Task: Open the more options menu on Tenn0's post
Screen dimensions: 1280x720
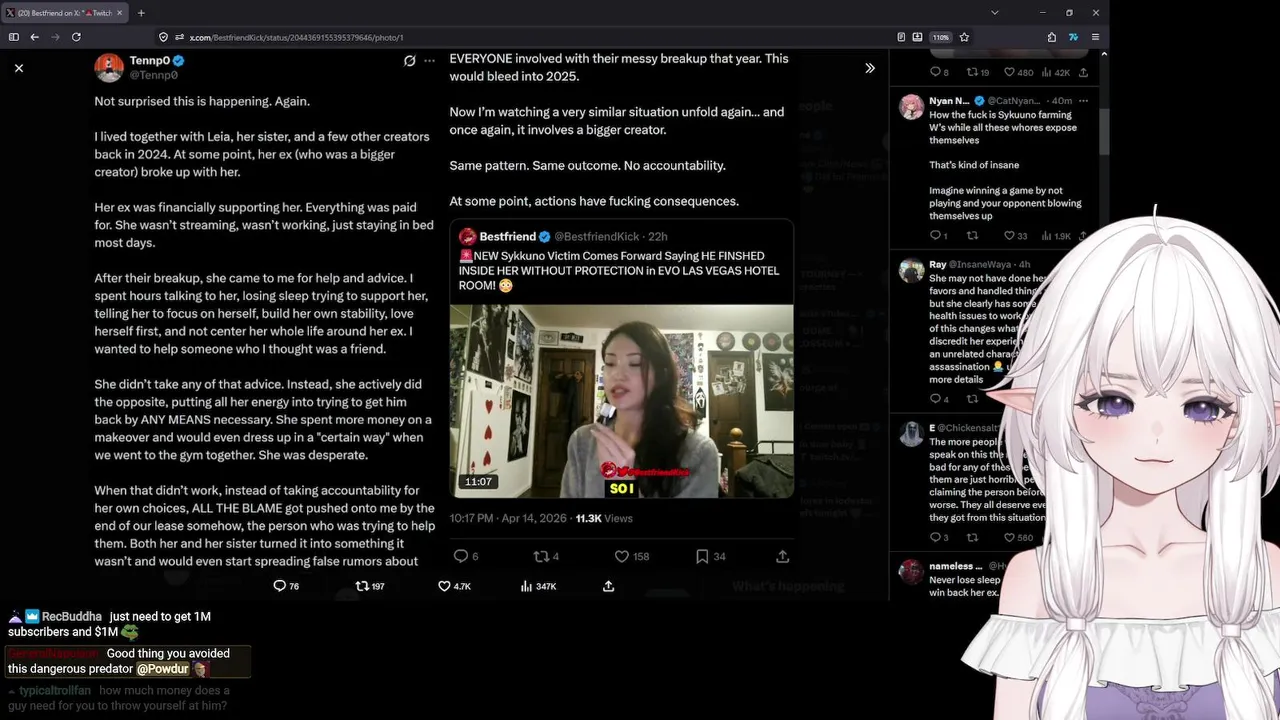Action: (x=430, y=61)
